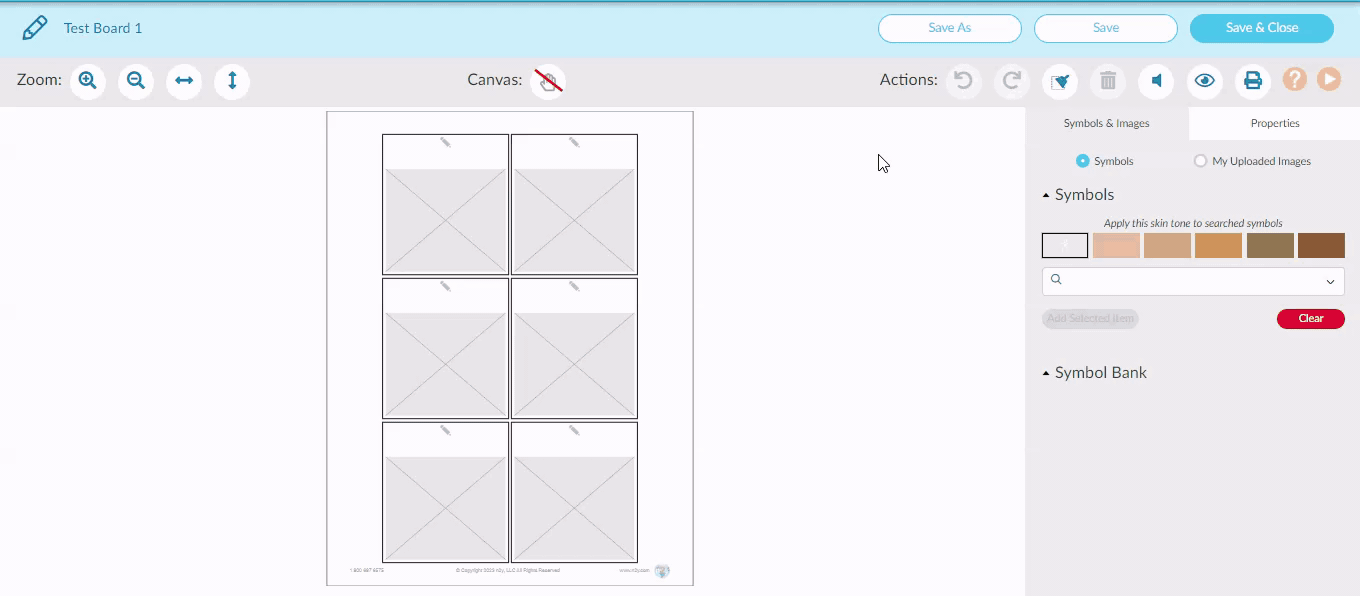Click the logo icon in page footer
This screenshot has width=1360, height=596.
pyautogui.click(x=661, y=571)
